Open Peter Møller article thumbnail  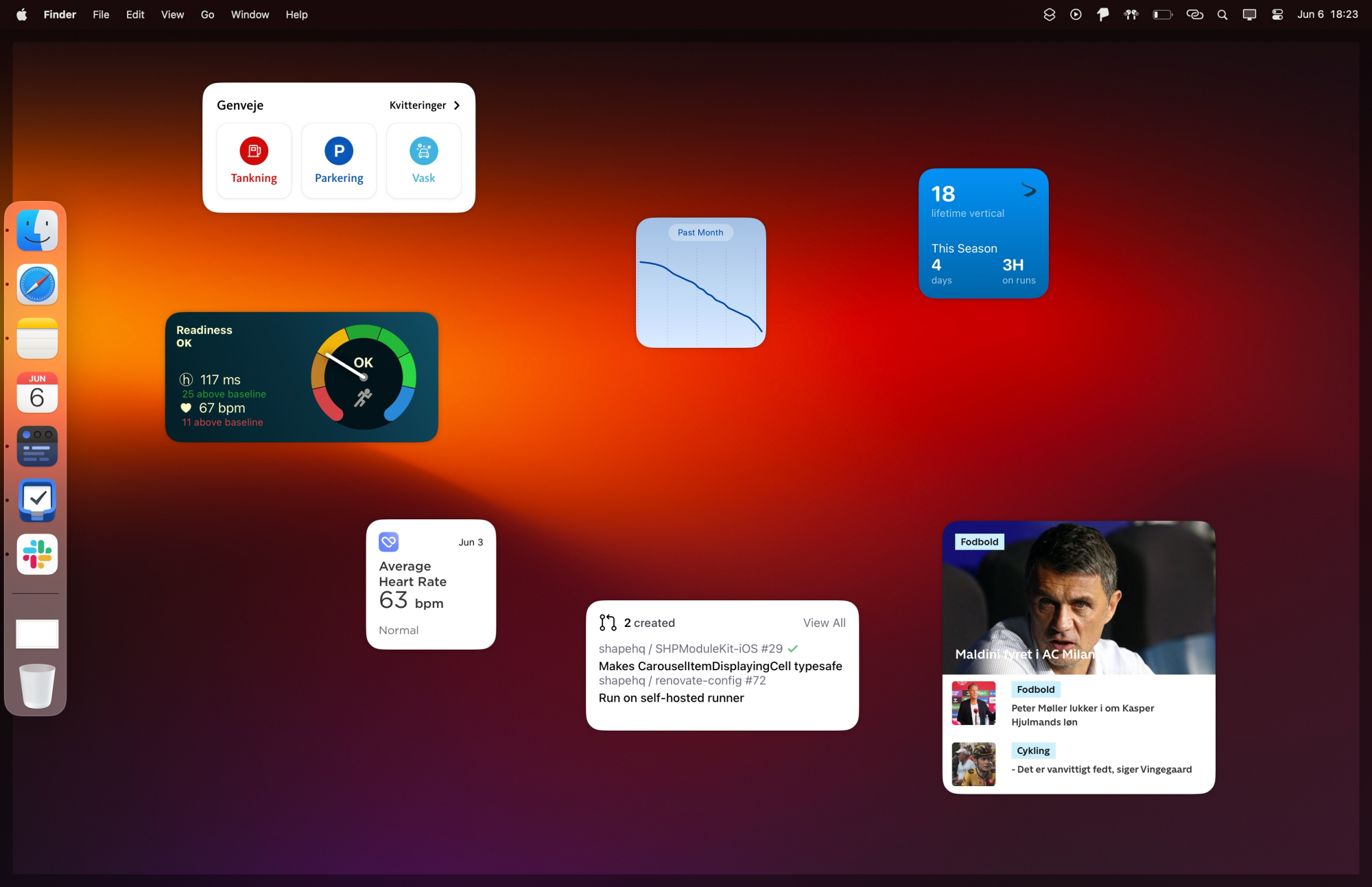[x=973, y=703]
